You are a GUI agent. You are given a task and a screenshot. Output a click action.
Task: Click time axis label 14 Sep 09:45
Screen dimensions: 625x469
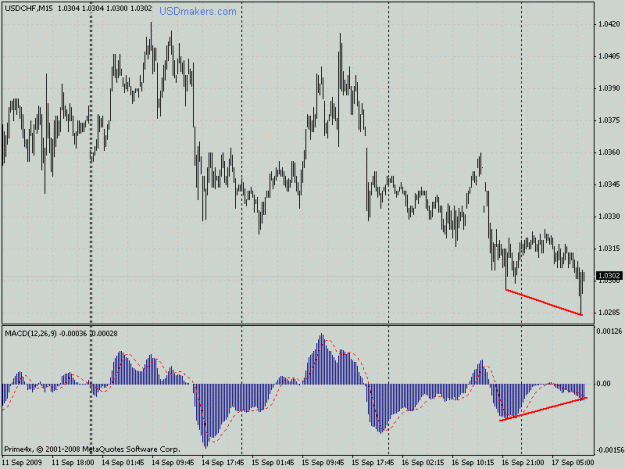[173, 463]
